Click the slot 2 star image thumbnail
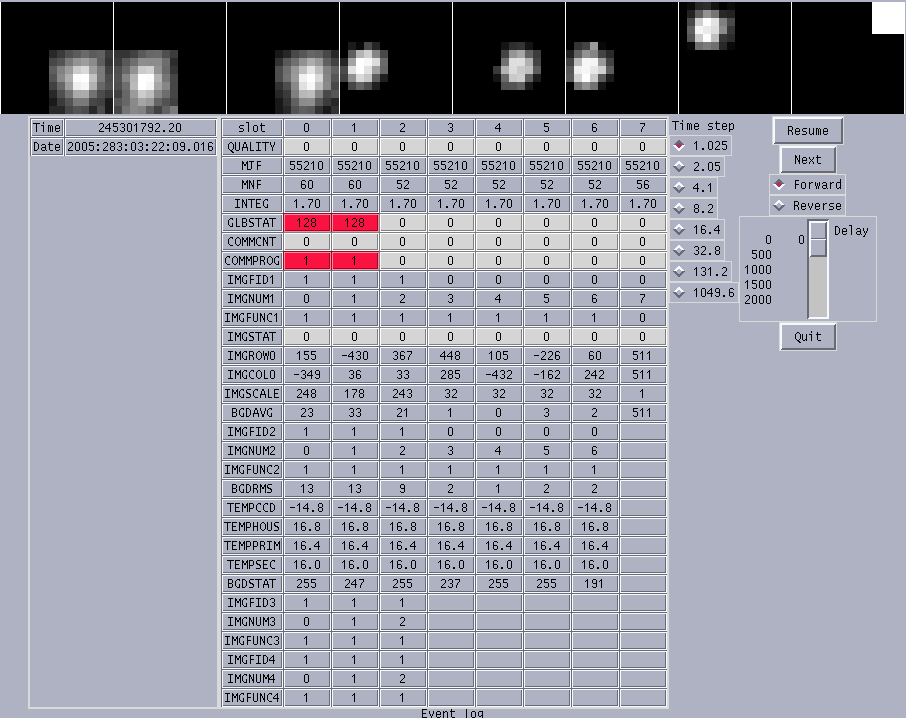This screenshot has height=718, width=906. click(x=283, y=58)
